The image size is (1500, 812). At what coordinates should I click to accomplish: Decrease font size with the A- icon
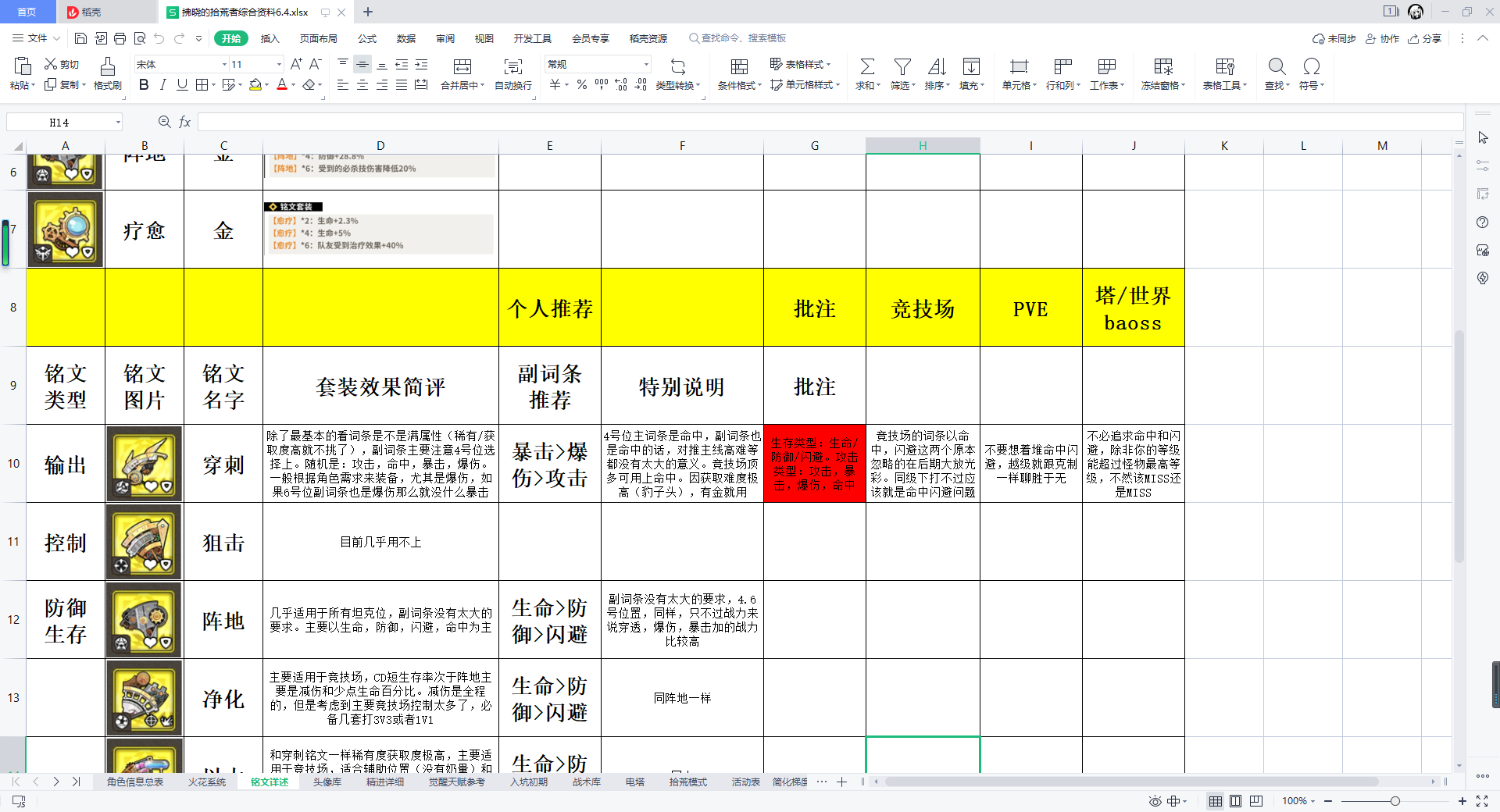(316, 64)
